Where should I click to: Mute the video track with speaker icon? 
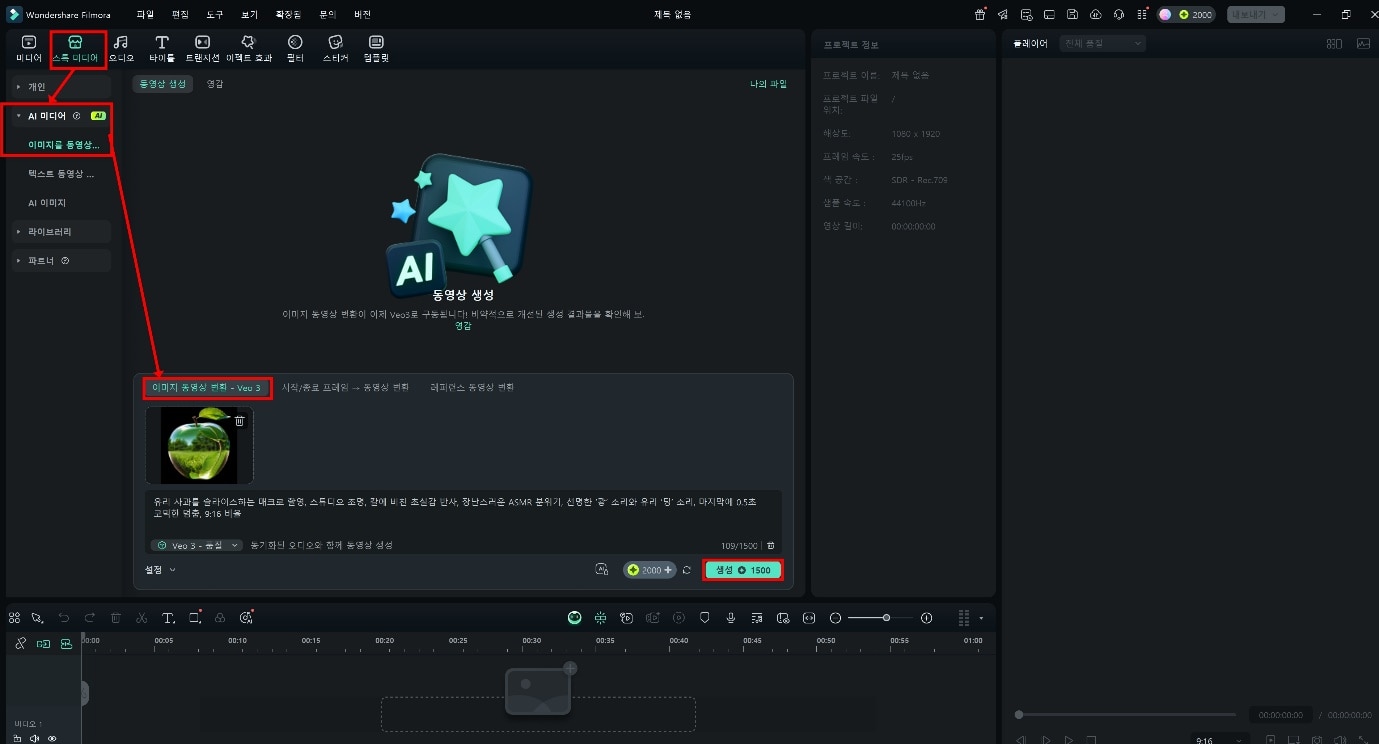35,739
